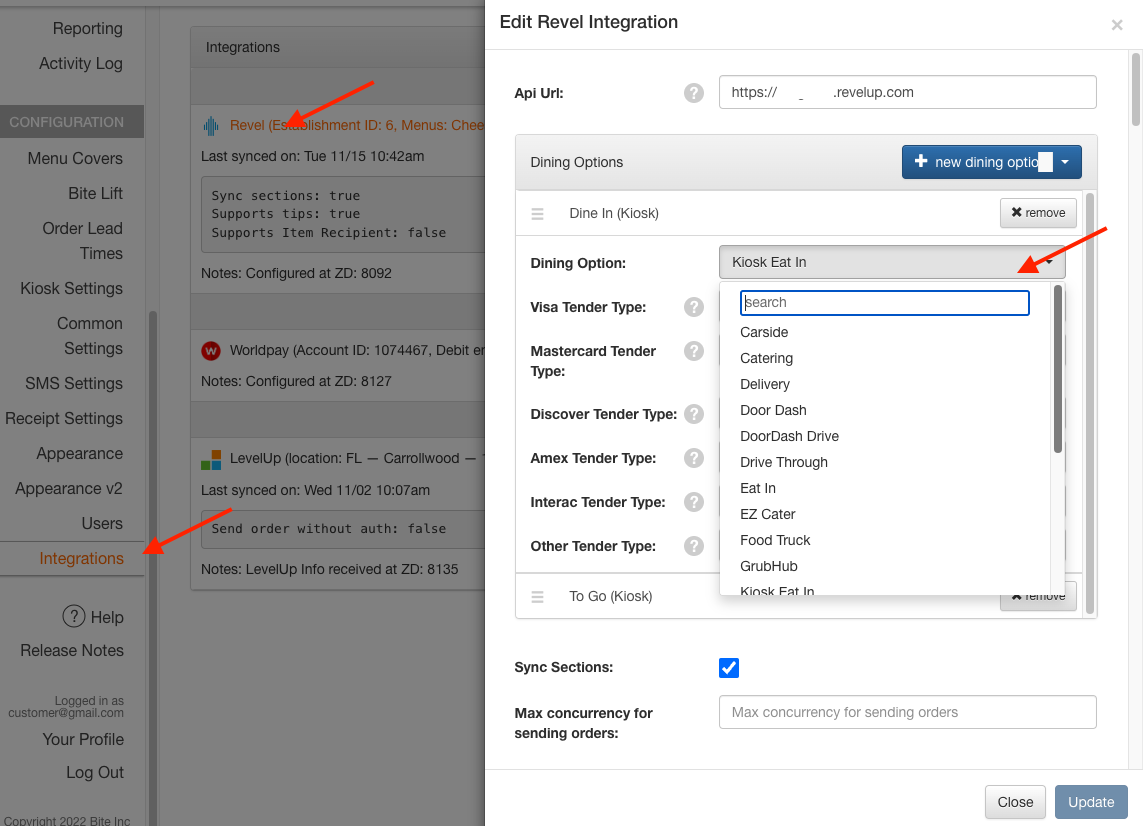Click the Other Tender Type help icon
Viewport: 1143px width, 826px height.
tap(693, 546)
